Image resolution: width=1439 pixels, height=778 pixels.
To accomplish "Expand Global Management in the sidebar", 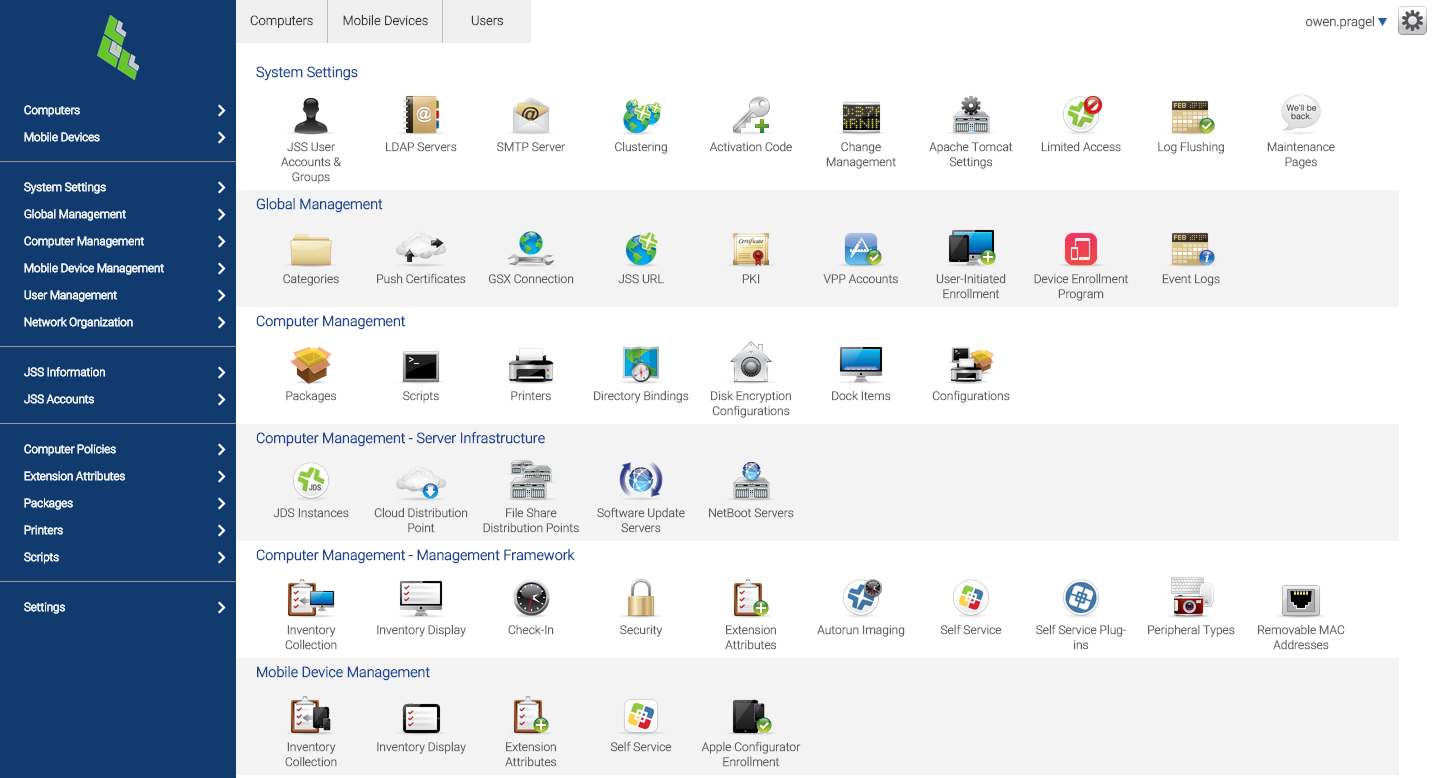I will tap(118, 215).
